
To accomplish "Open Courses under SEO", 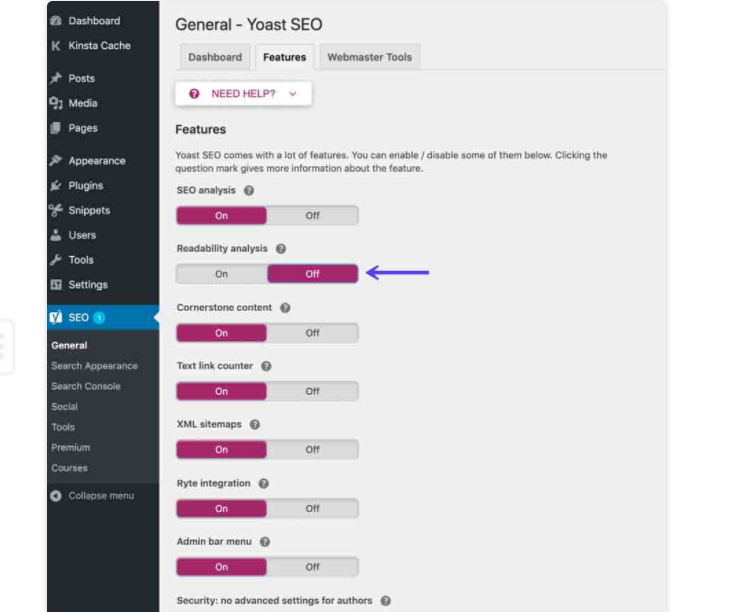I will 69,468.
